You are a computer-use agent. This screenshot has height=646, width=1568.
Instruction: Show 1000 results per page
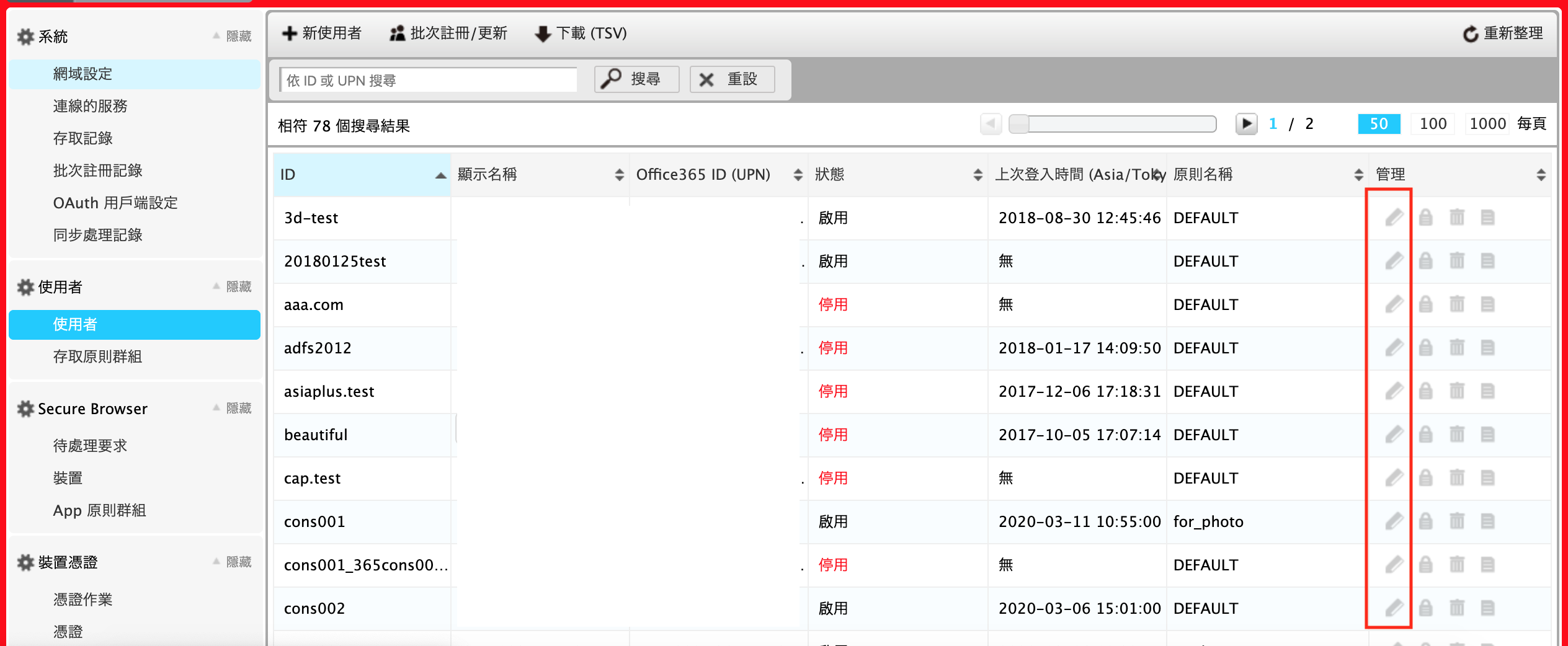[x=1487, y=124]
